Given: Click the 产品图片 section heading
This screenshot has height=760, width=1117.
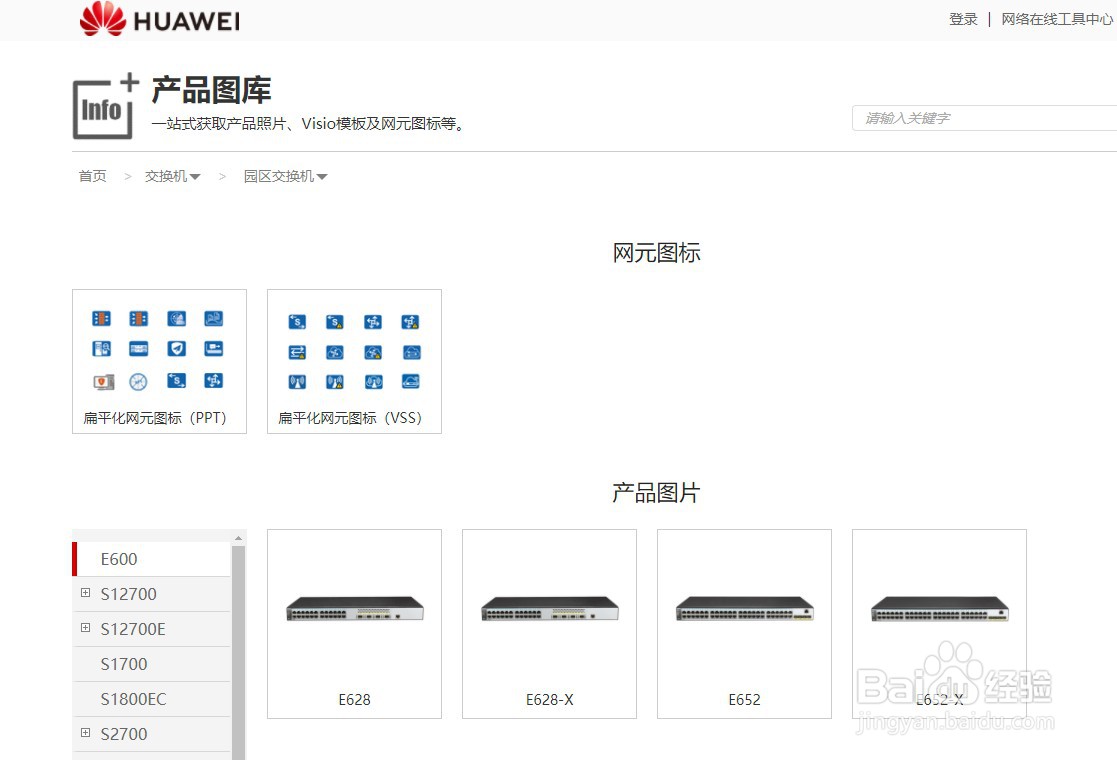Looking at the screenshot, I should coord(656,493).
